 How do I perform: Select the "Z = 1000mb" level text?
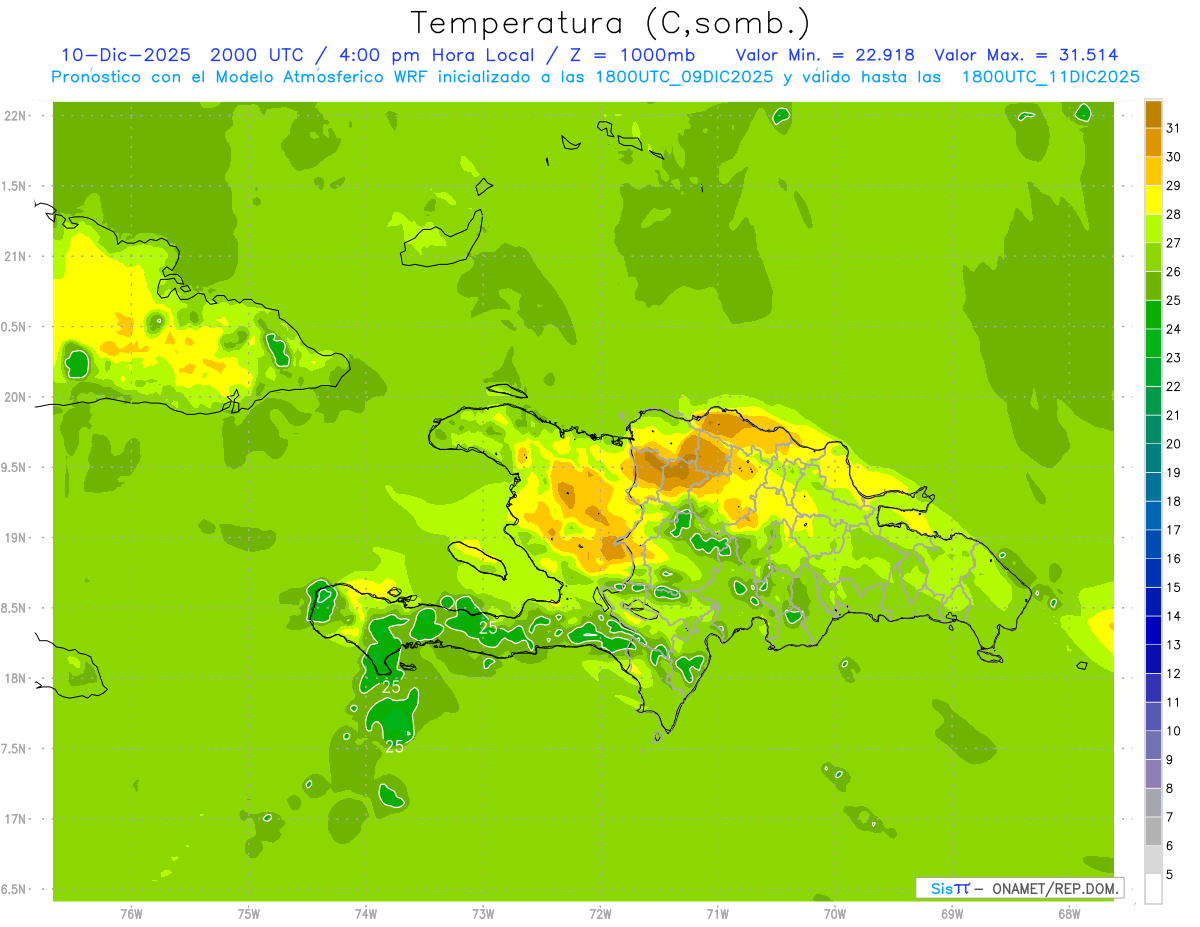tap(631, 55)
